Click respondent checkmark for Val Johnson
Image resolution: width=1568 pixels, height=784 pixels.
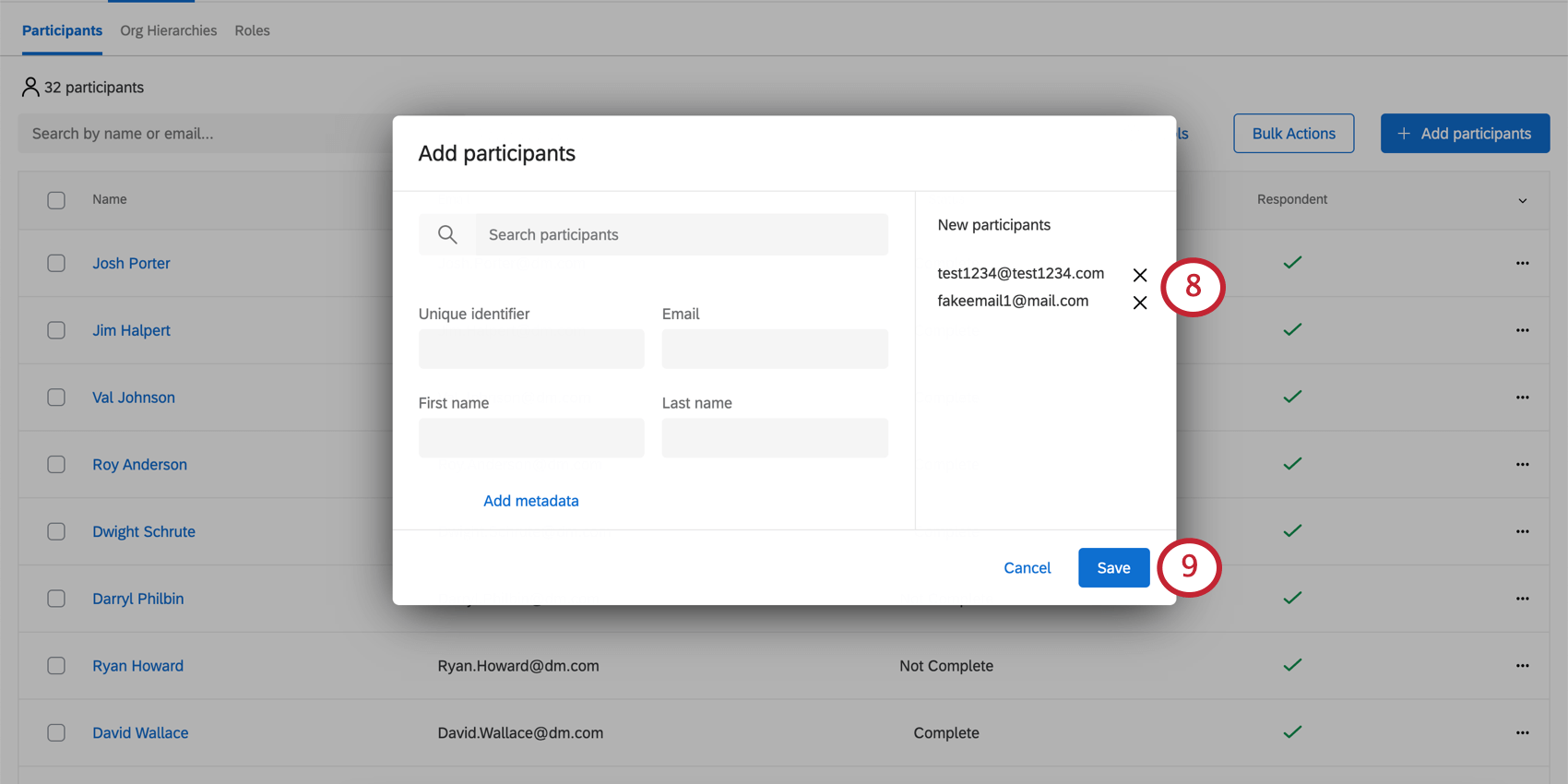point(1292,397)
